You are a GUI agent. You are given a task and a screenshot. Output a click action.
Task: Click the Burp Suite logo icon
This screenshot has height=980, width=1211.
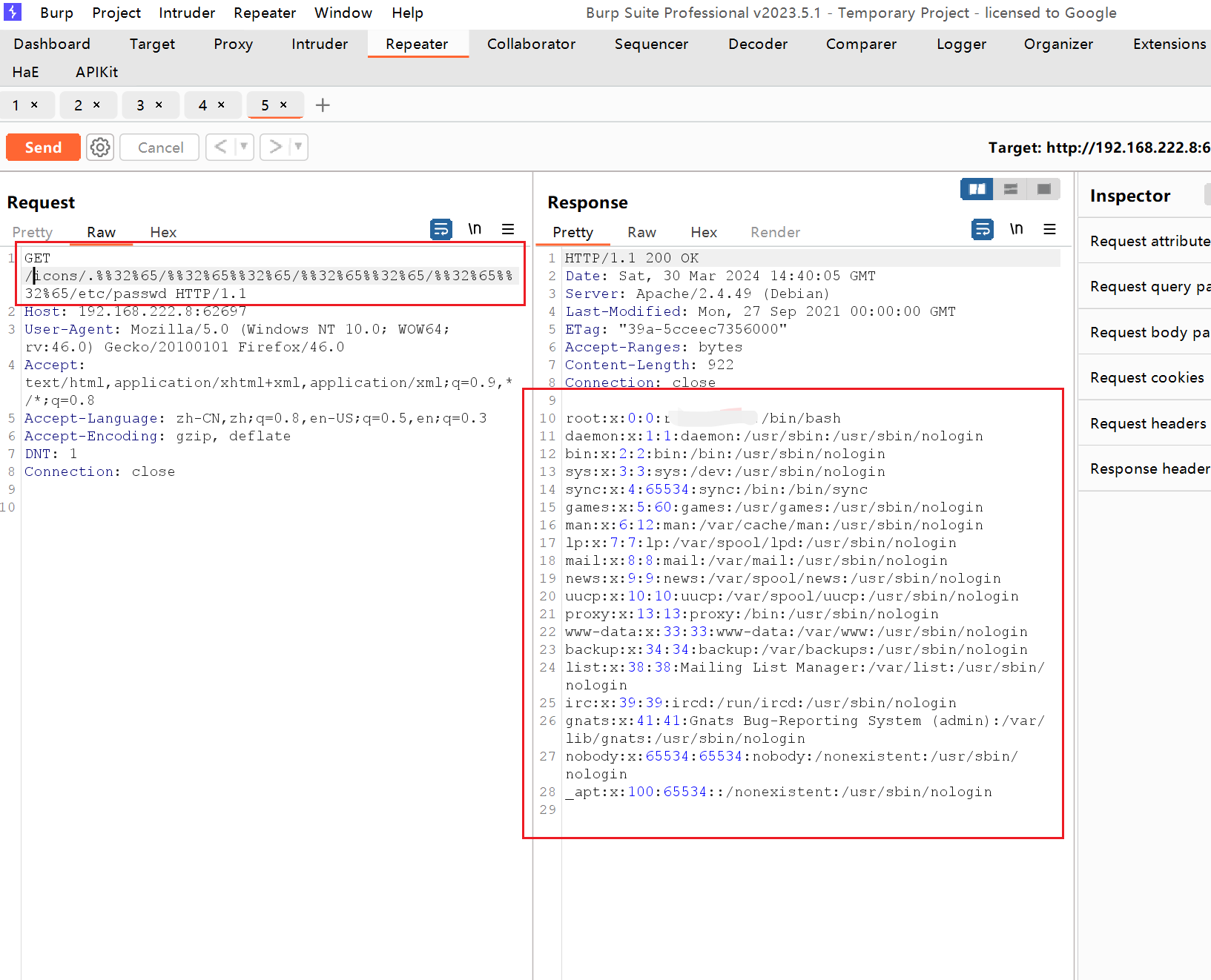(13, 12)
